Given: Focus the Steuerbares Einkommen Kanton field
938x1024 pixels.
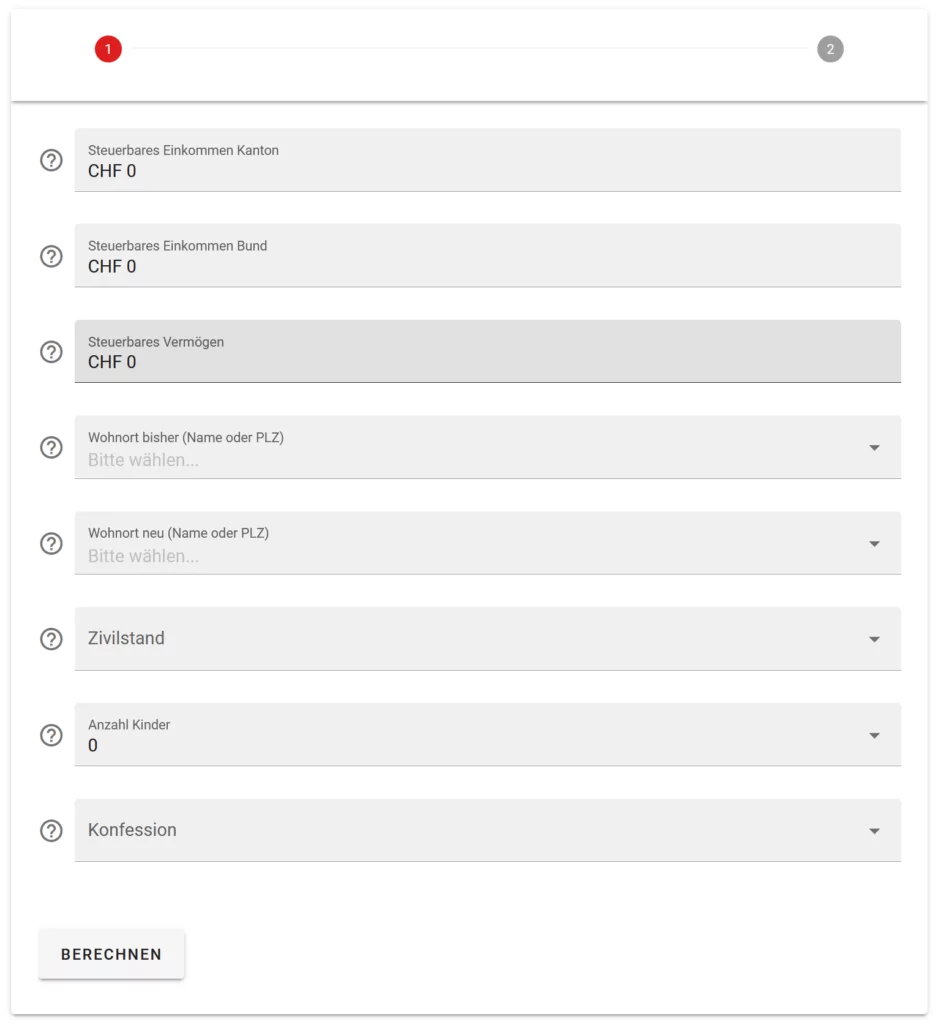Looking at the screenshot, I should [x=487, y=171].
